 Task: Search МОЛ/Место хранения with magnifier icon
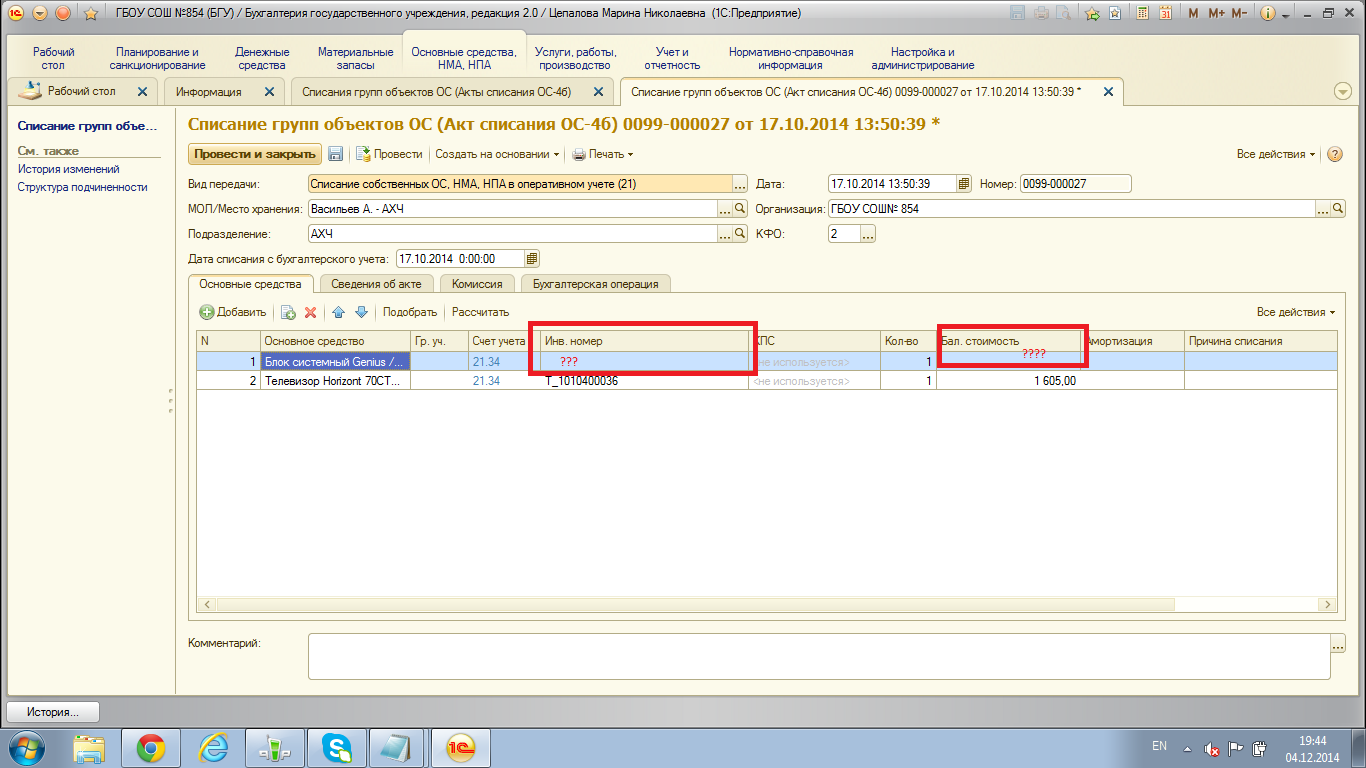(x=741, y=209)
